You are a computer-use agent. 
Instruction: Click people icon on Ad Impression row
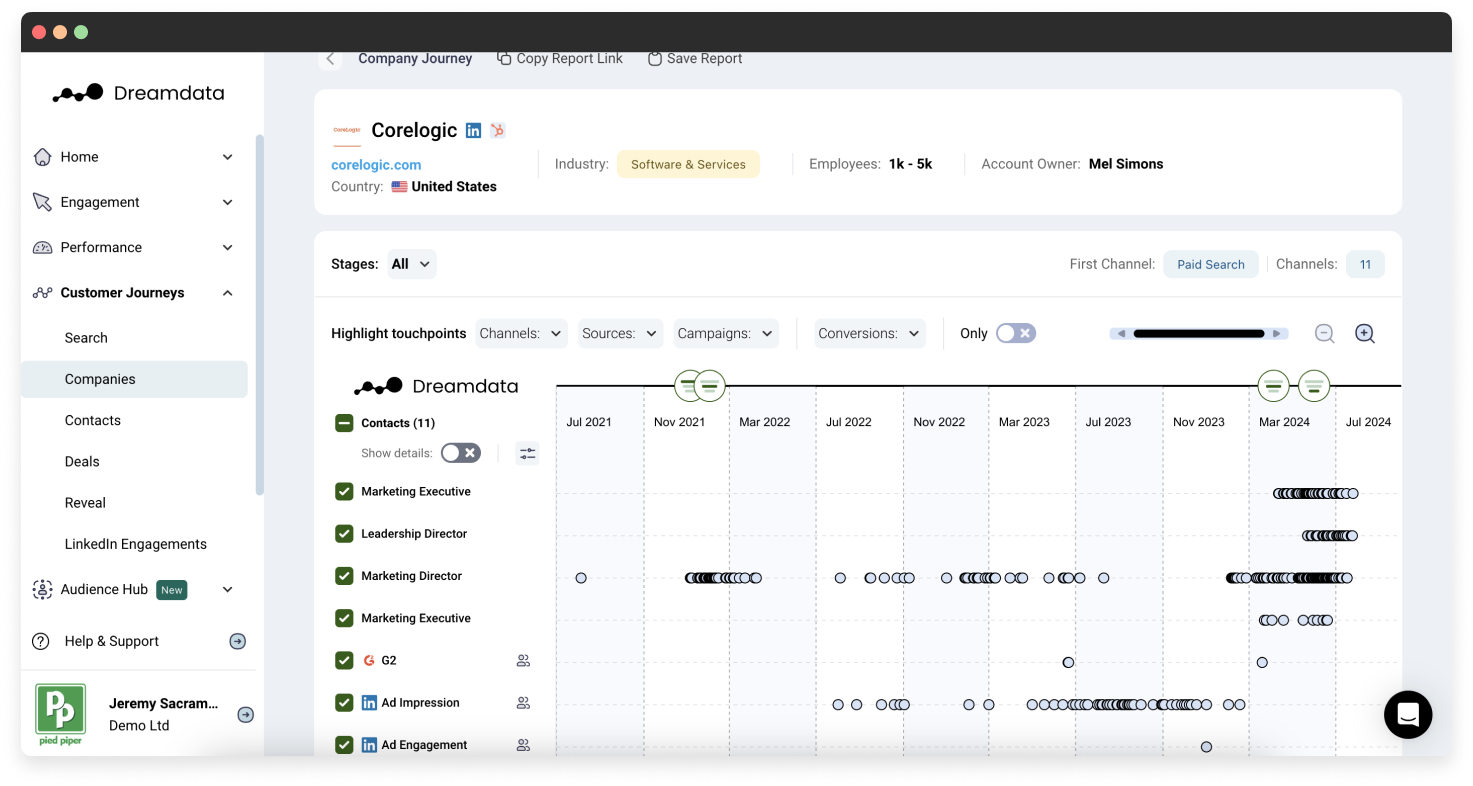(523, 703)
